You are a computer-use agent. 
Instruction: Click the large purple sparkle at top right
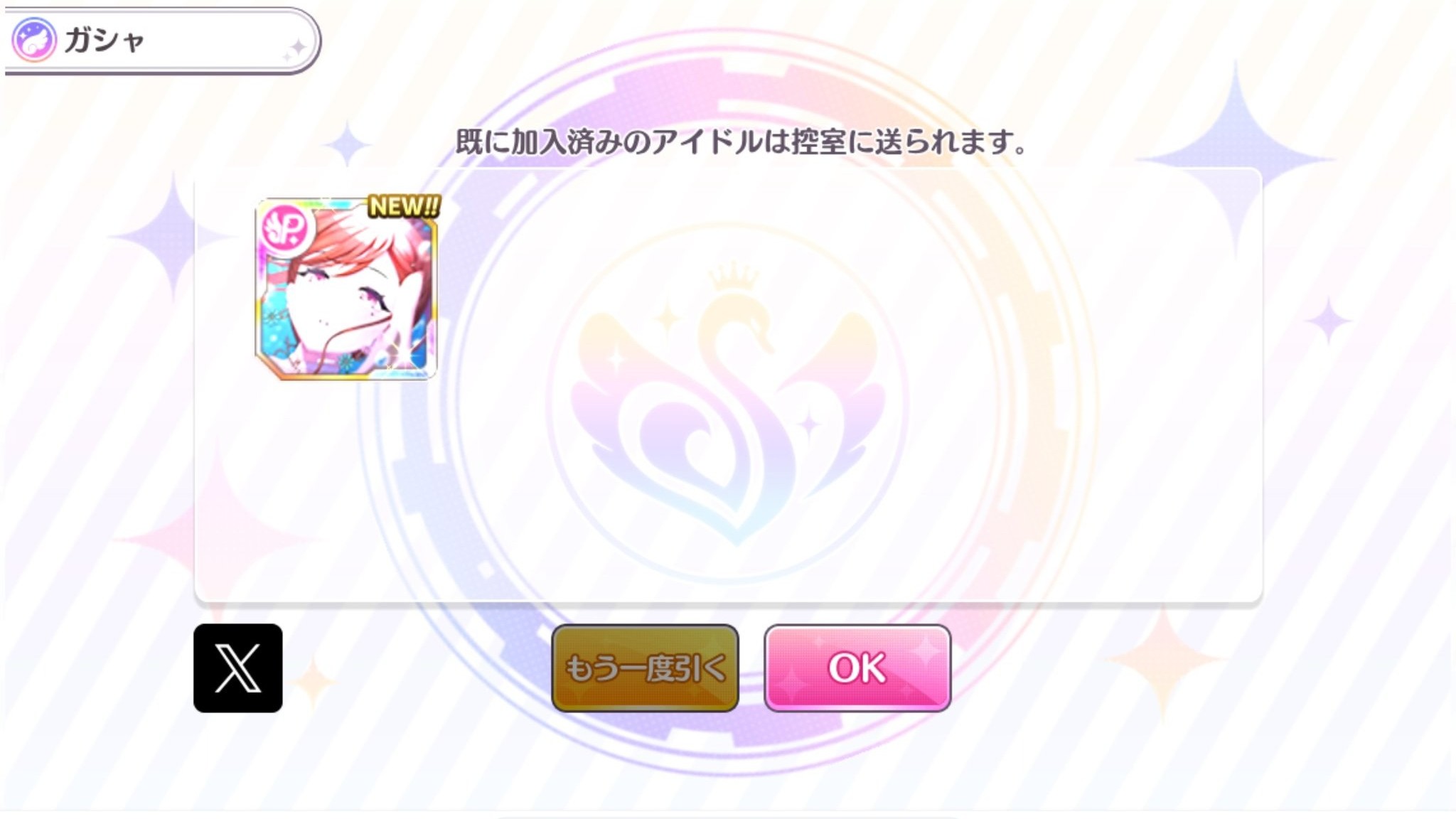1236,160
